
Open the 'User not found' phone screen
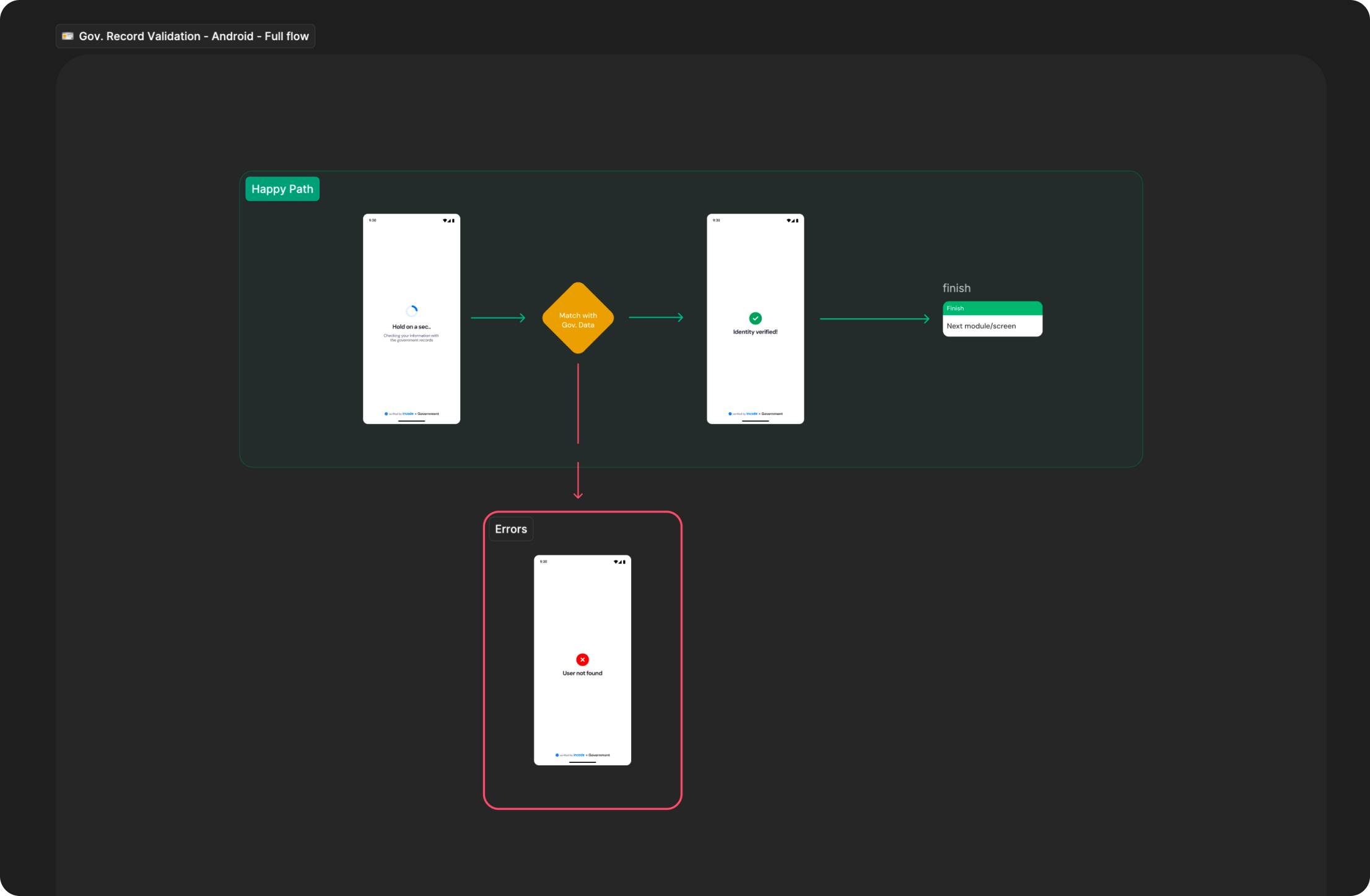(582, 660)
